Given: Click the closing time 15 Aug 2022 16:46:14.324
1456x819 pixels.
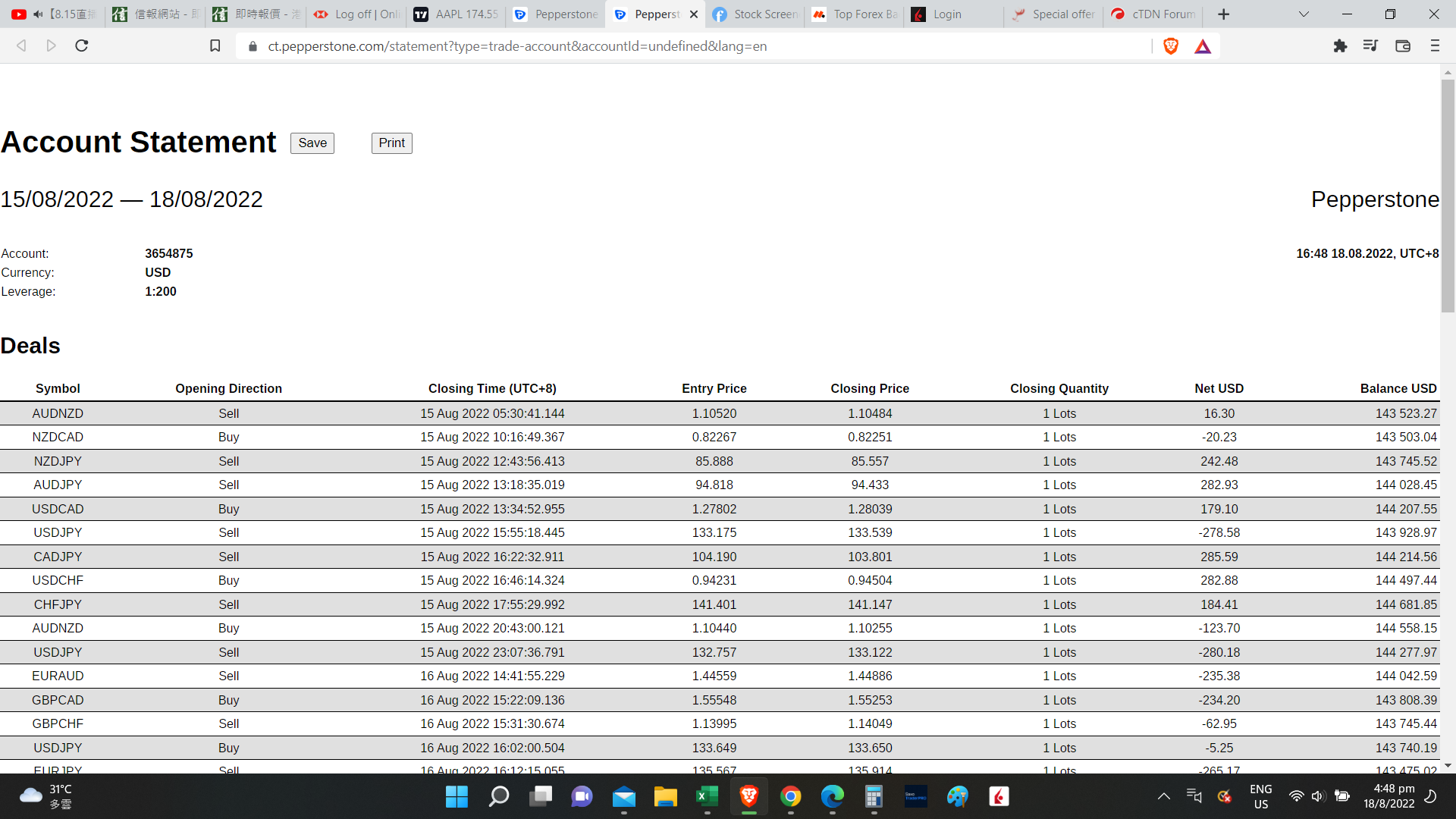Looking at the screenshot, I should click(x=492, y=580).
